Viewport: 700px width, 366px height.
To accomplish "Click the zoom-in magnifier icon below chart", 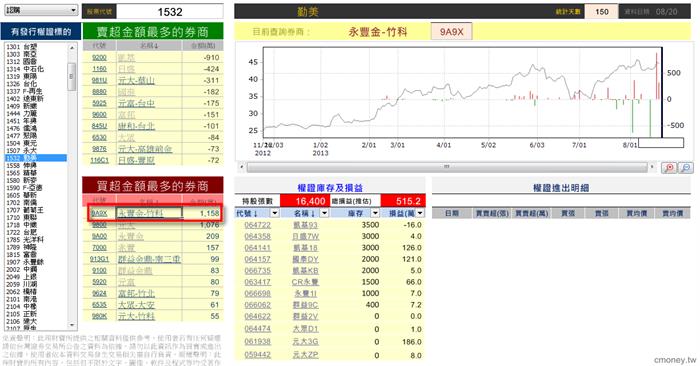I will pos(669,167).
